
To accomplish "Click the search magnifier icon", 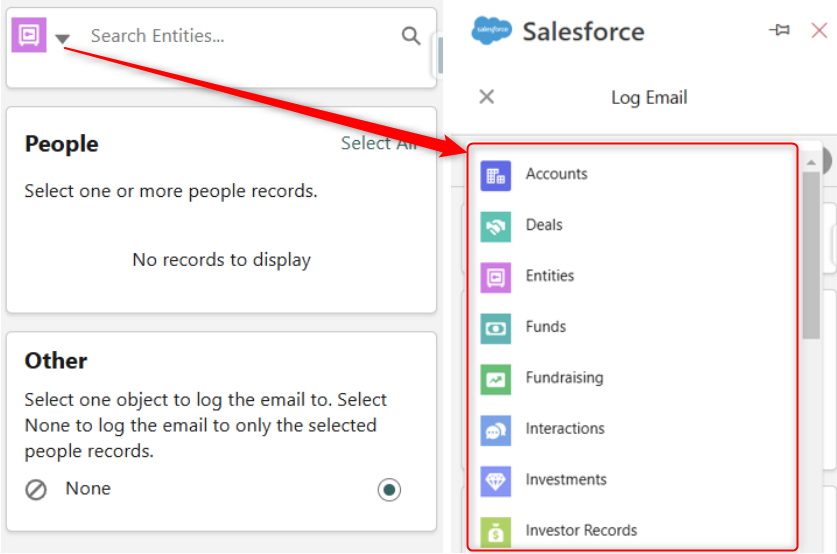I will [411, 36].
